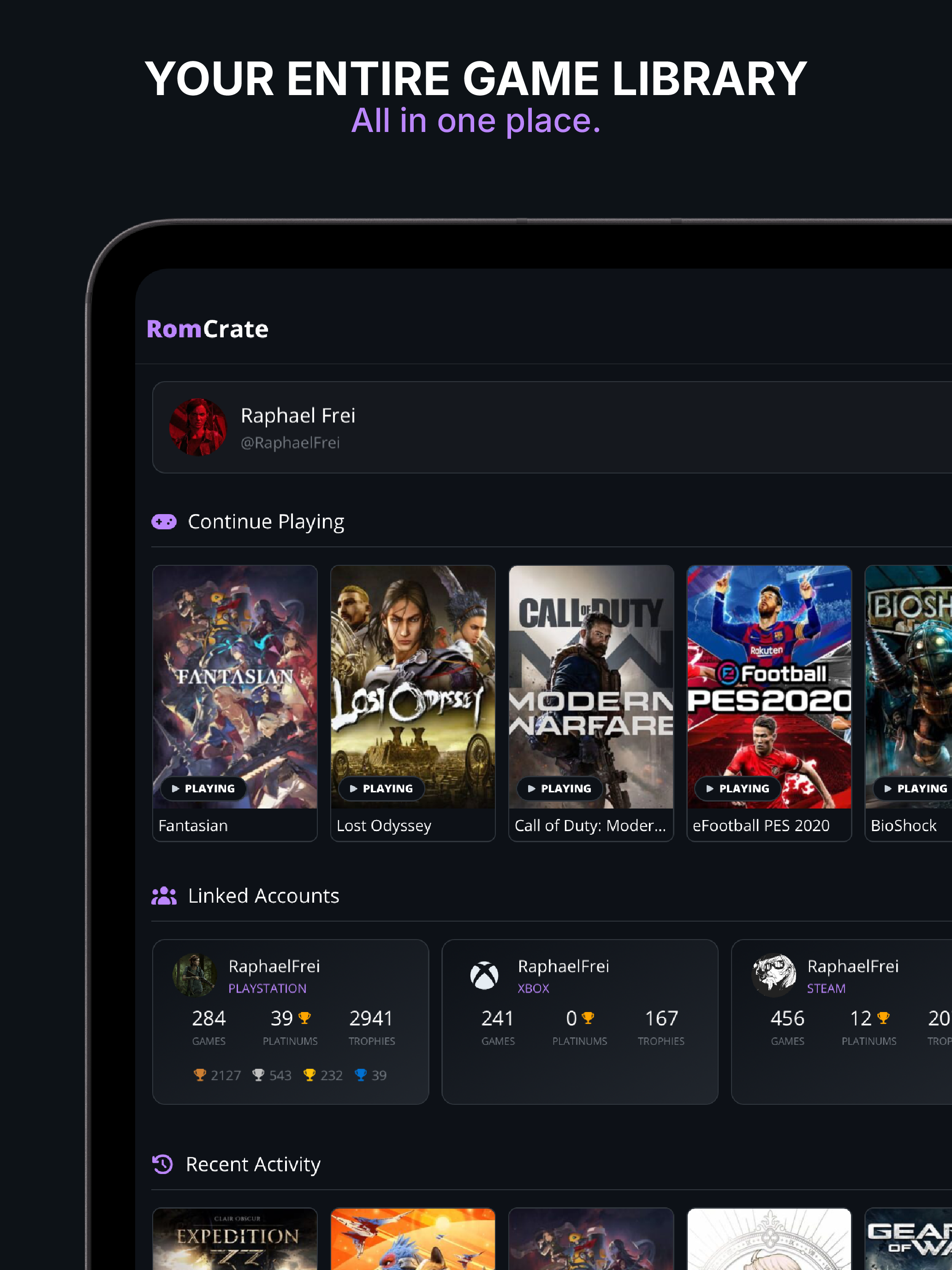Open the PLAYSTATION platform label
This screenshot has width=952, height=1270.
click(268, 988)
